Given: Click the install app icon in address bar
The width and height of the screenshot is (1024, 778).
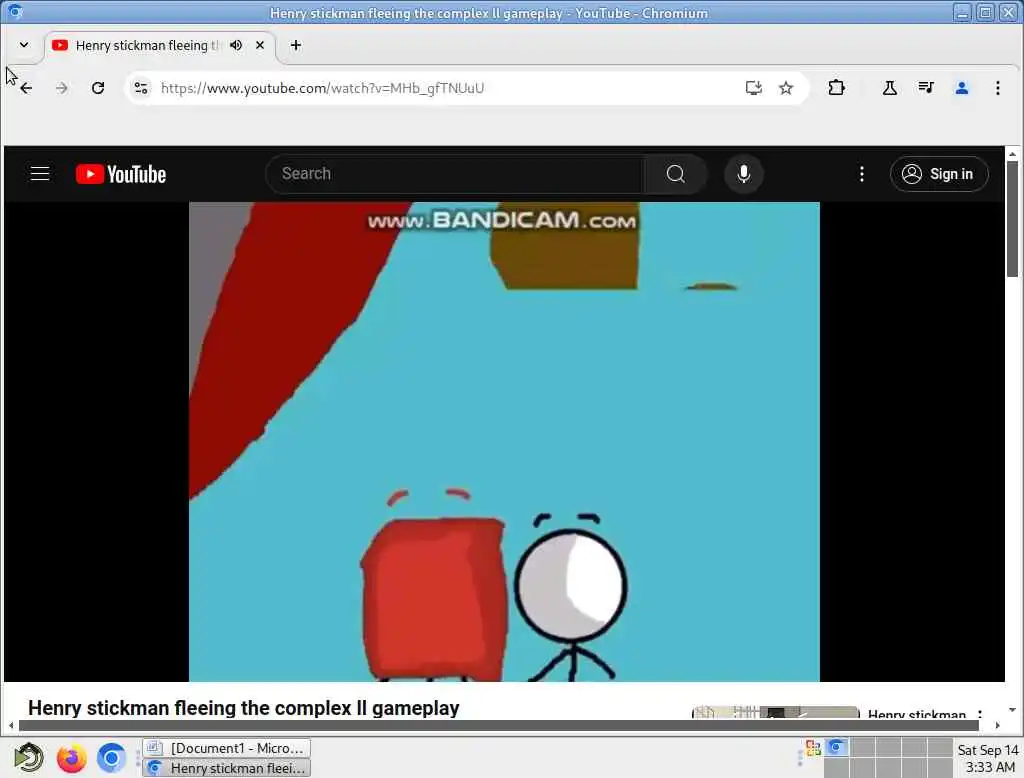Looking at the screenshot, I should point(754,88).
